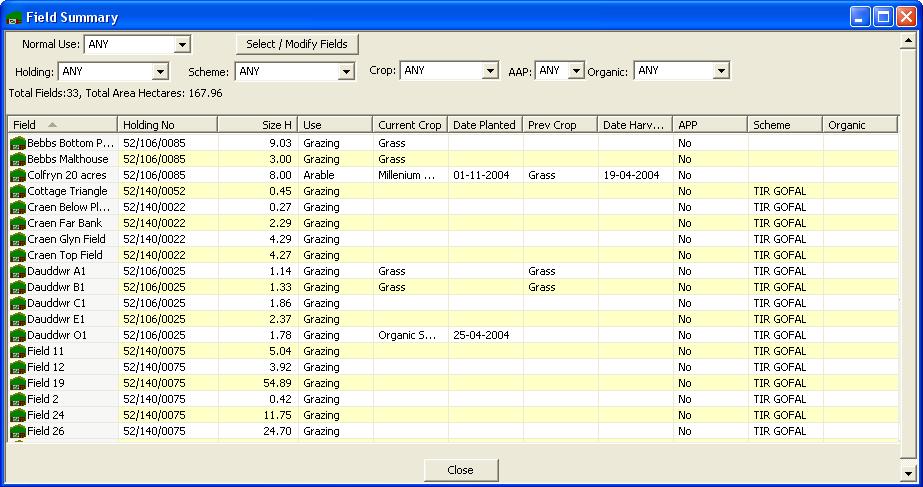Screen dimensions: 923x487
Task: Open the Normal Use dropdown
Action: point(182,44)
